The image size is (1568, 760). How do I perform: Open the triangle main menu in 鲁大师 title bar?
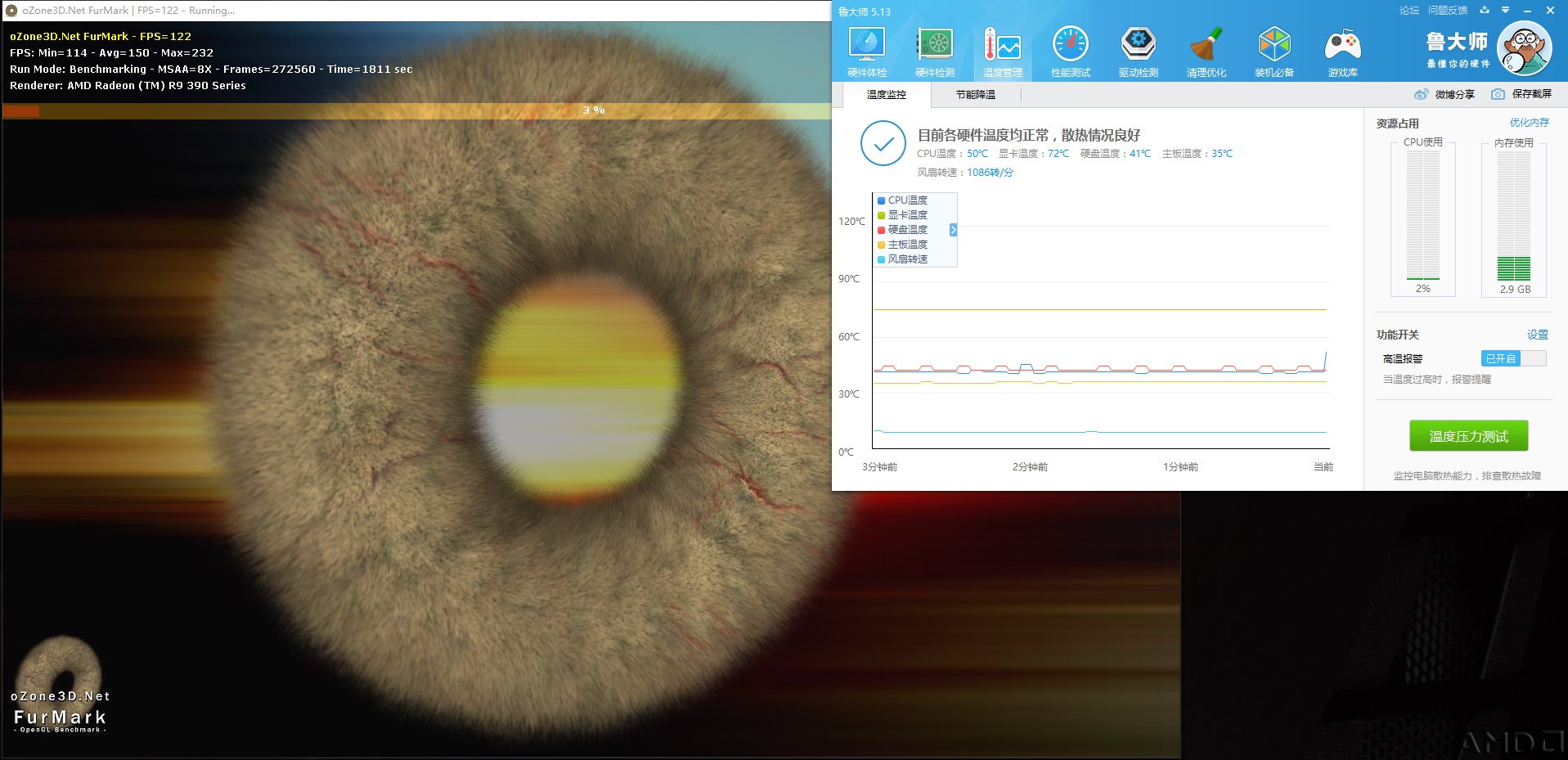pos(1505,11)
